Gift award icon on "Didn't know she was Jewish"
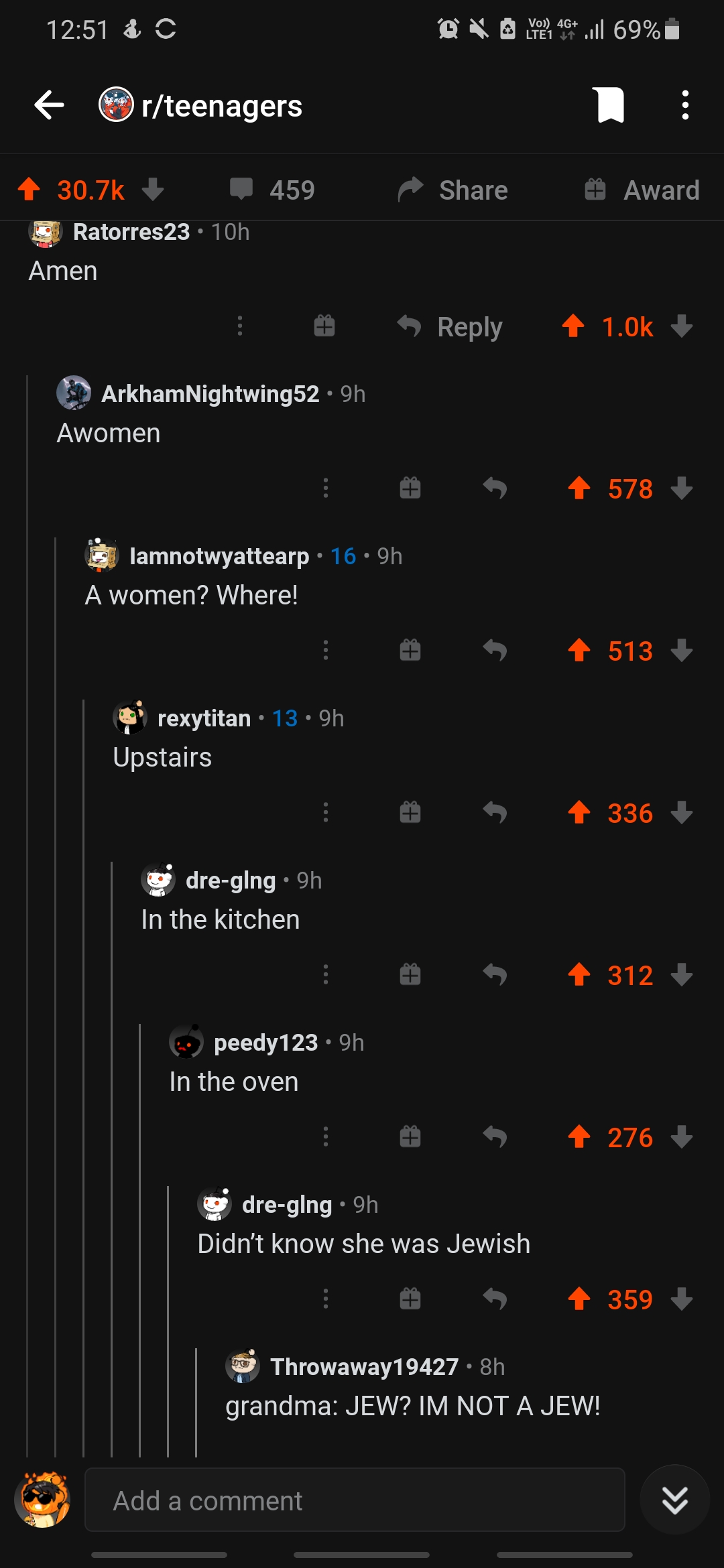Screen dimensions: 724x1568 tap(410, 1299)
